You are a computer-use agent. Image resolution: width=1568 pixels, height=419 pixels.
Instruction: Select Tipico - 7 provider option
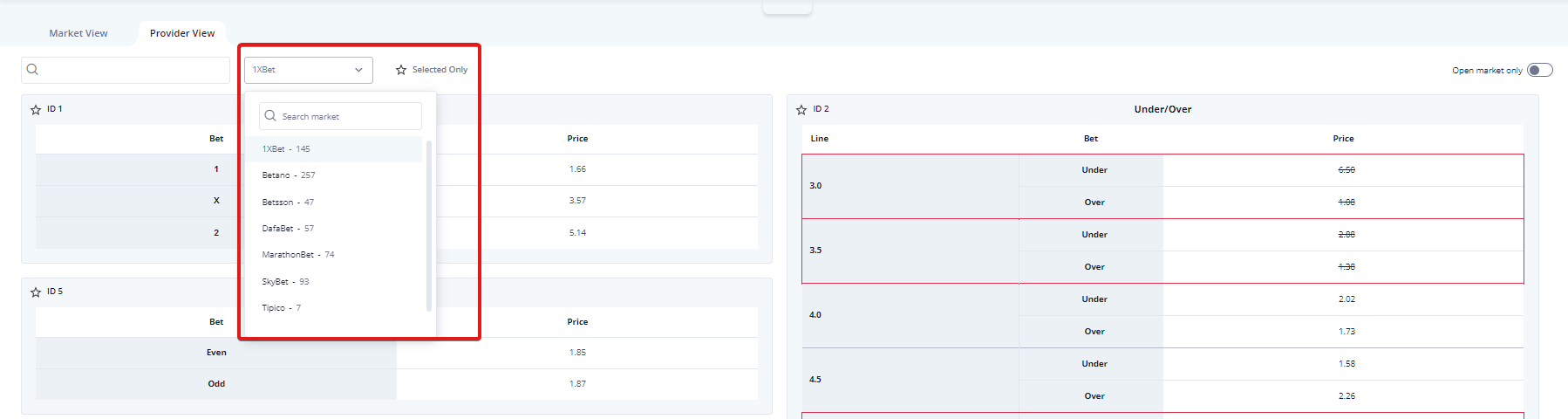point(281,308)
